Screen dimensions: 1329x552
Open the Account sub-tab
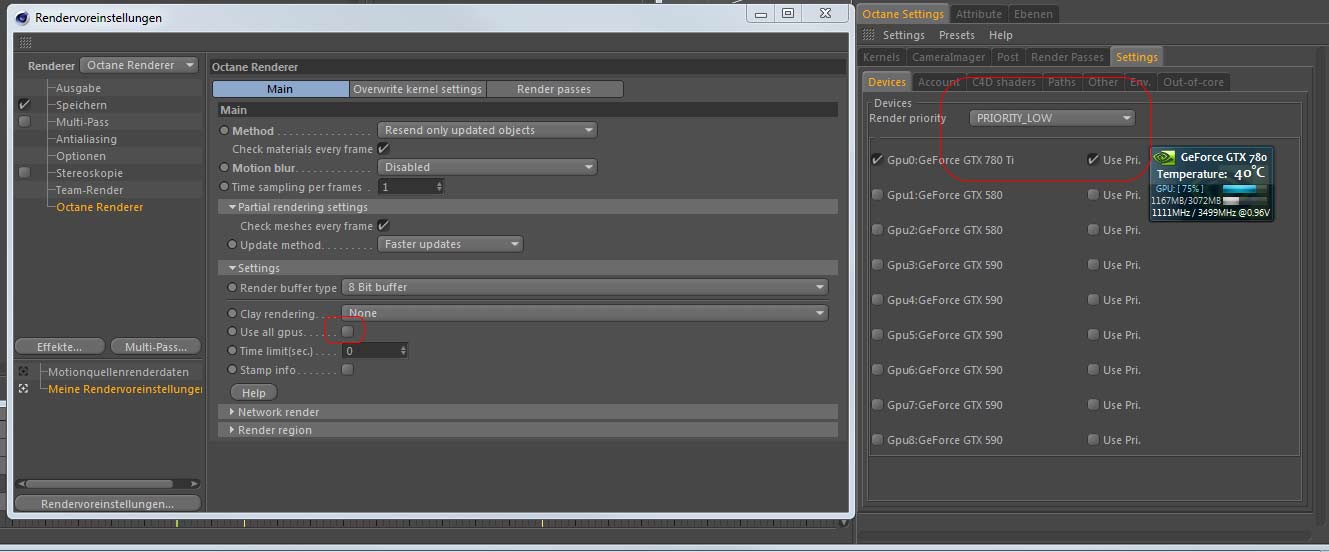[938, 82]
